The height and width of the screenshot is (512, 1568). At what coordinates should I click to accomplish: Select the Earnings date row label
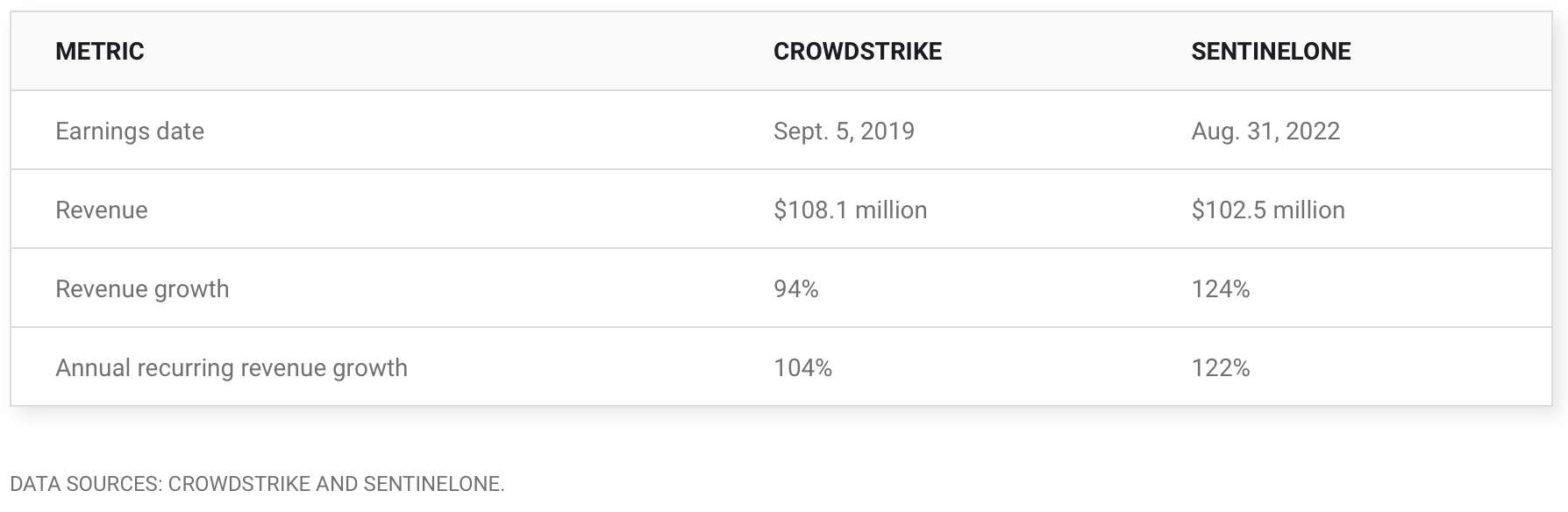(x=130, y=131)
